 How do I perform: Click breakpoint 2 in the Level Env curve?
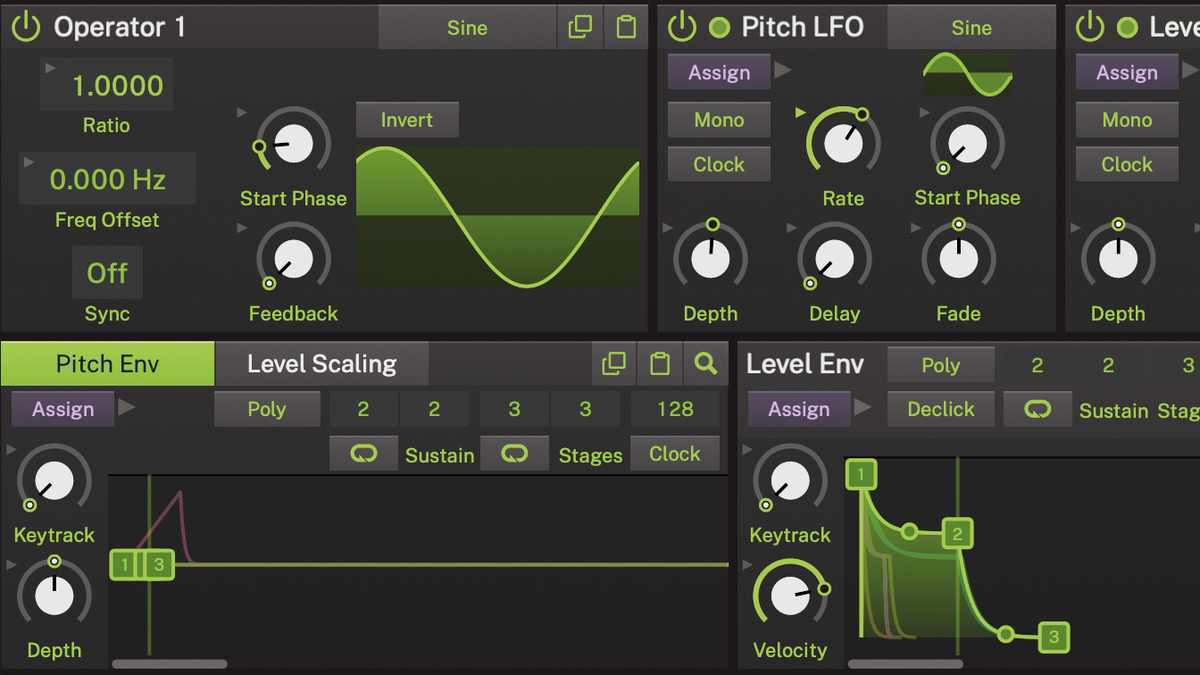point(957,534)
